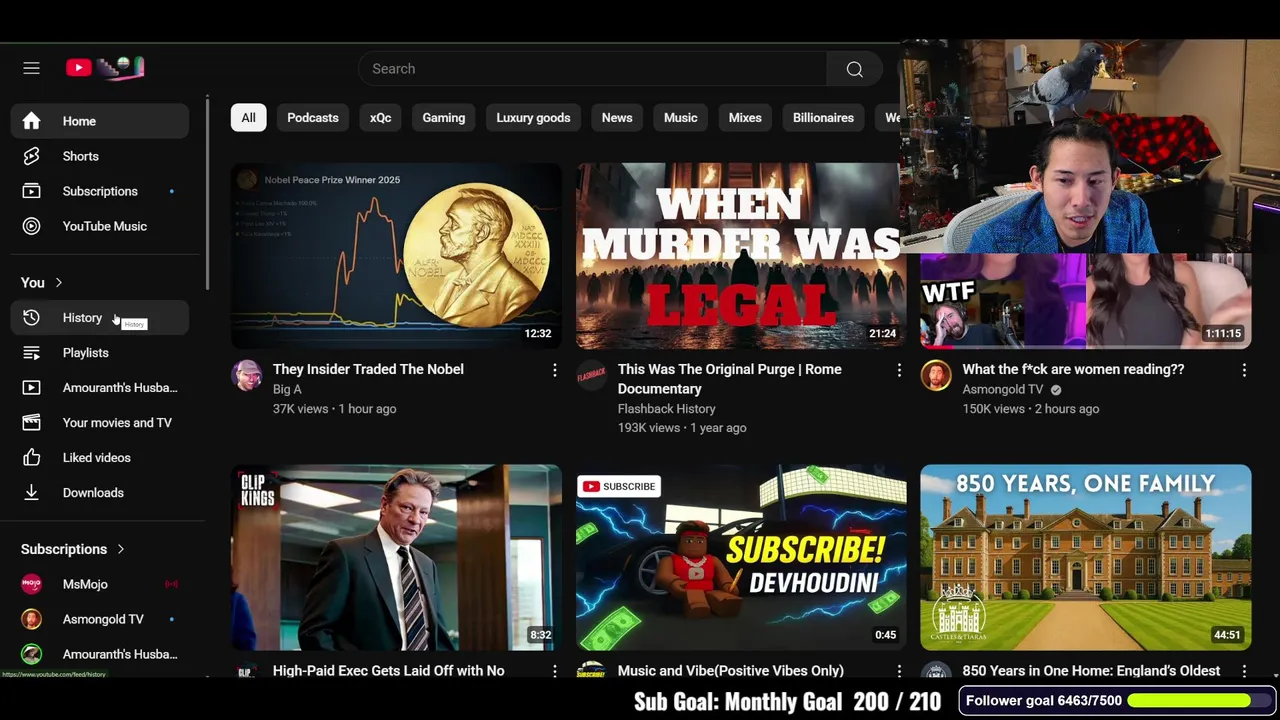Click the Amouranth's Husba... video-list icon under You
The height and width of the screenshot is (720, 1280).
coord(31,388)
